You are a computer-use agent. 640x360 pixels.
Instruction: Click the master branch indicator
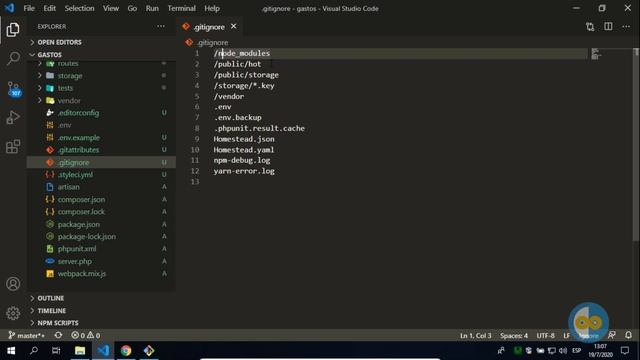pyautogui.click(x=27, y=335)
